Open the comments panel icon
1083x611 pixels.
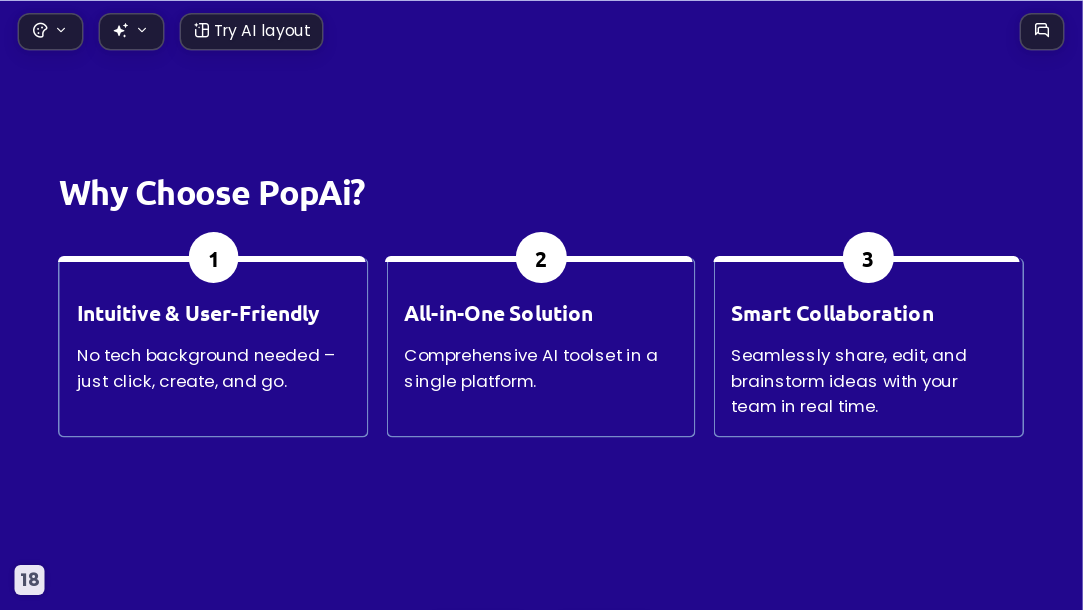[1042, 31]
